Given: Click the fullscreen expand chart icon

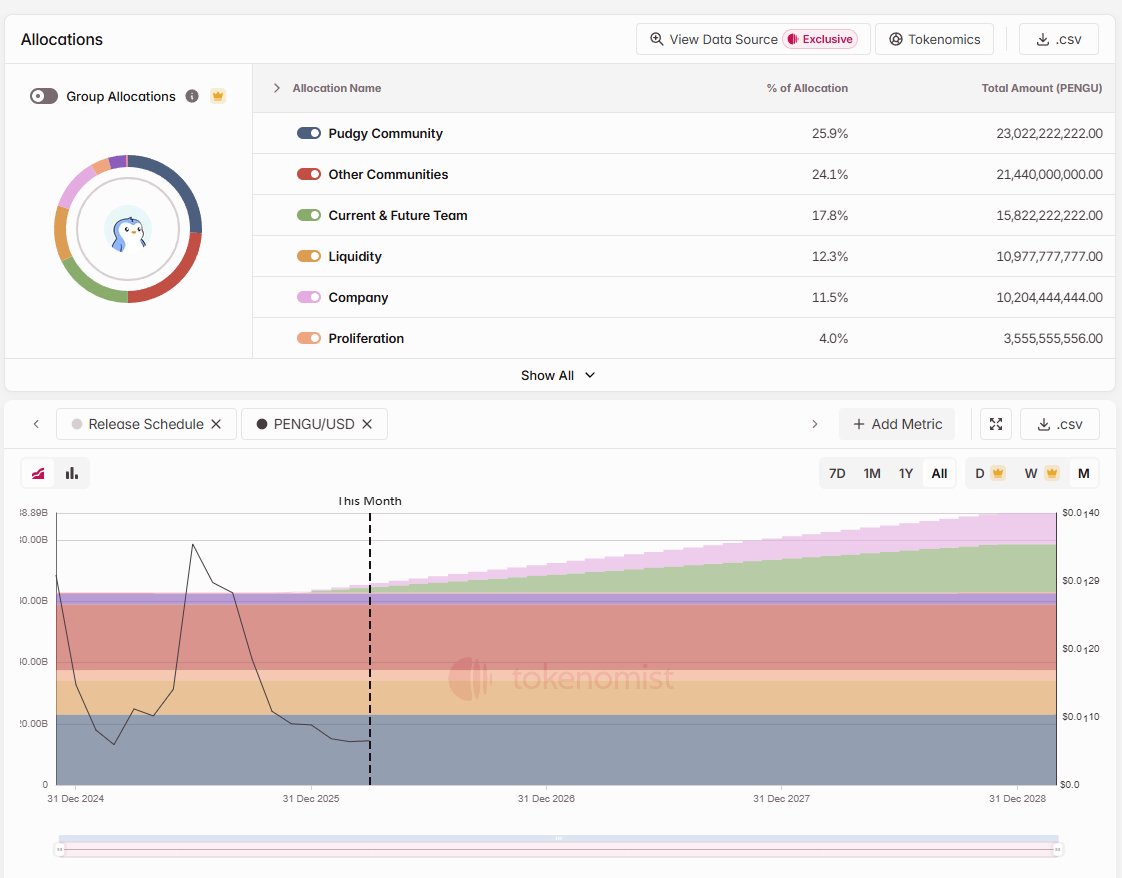Looking at the screenshot, I should [x=996, y=424].
